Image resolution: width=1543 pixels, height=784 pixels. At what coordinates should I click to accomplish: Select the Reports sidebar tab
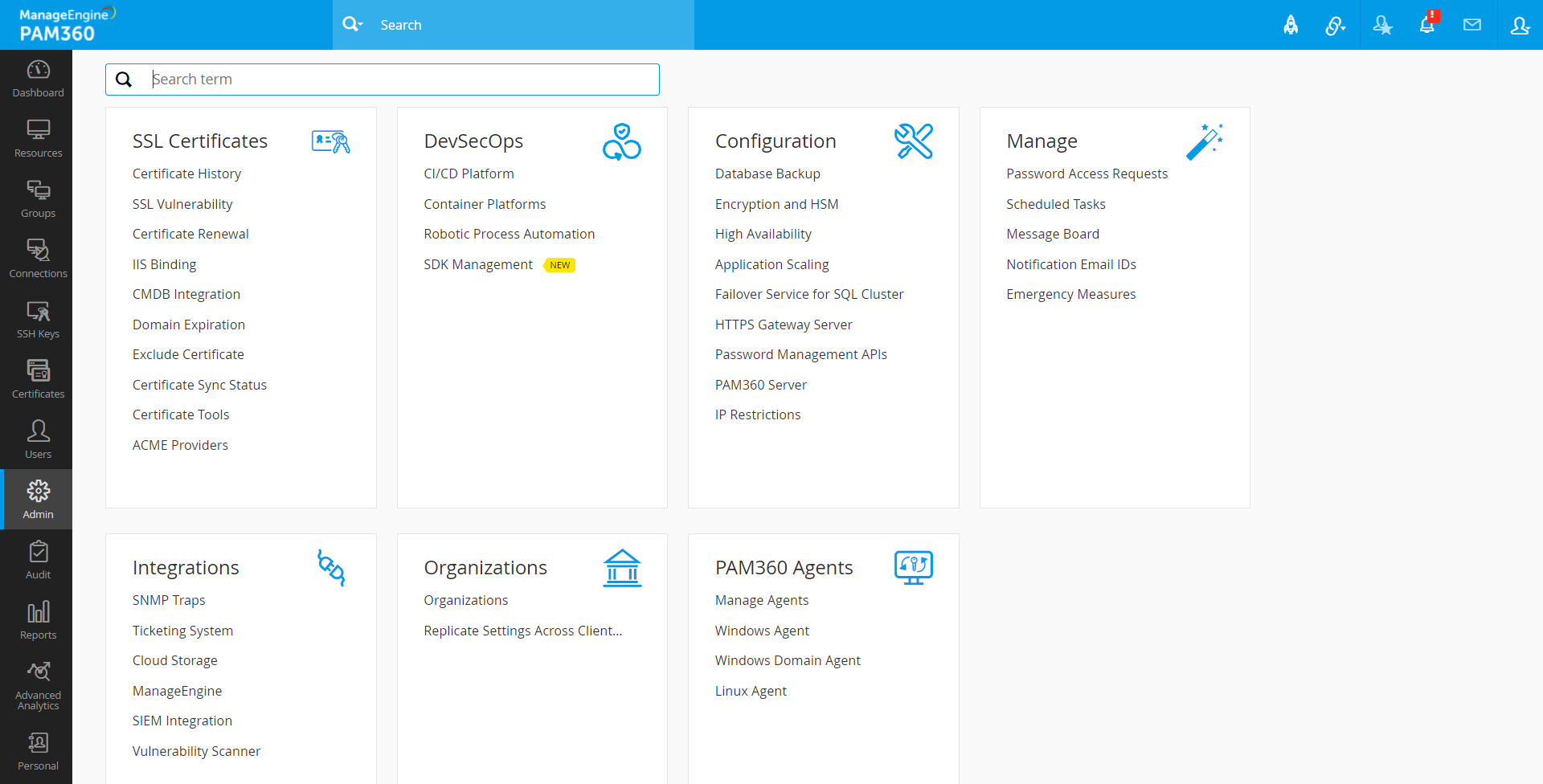click(x=38, y=621)
